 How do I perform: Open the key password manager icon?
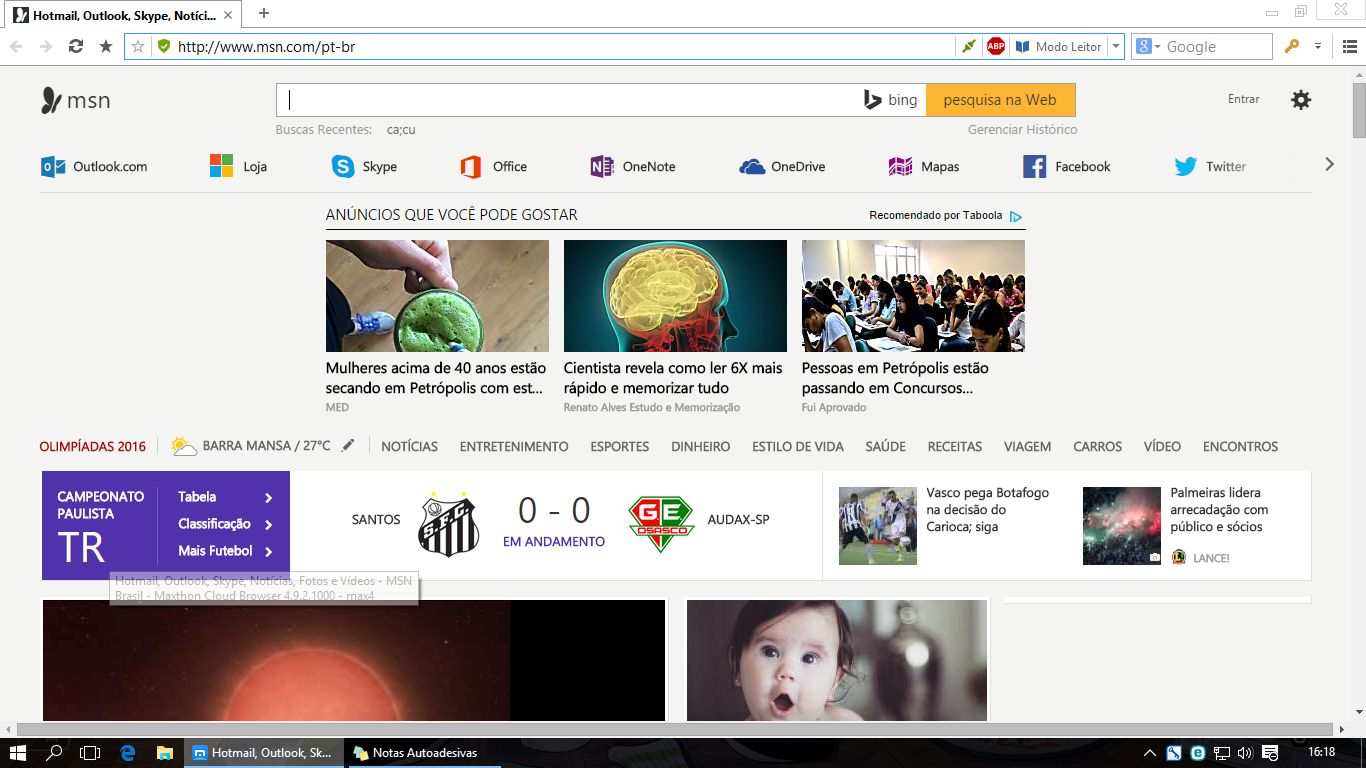[1292, 46]
